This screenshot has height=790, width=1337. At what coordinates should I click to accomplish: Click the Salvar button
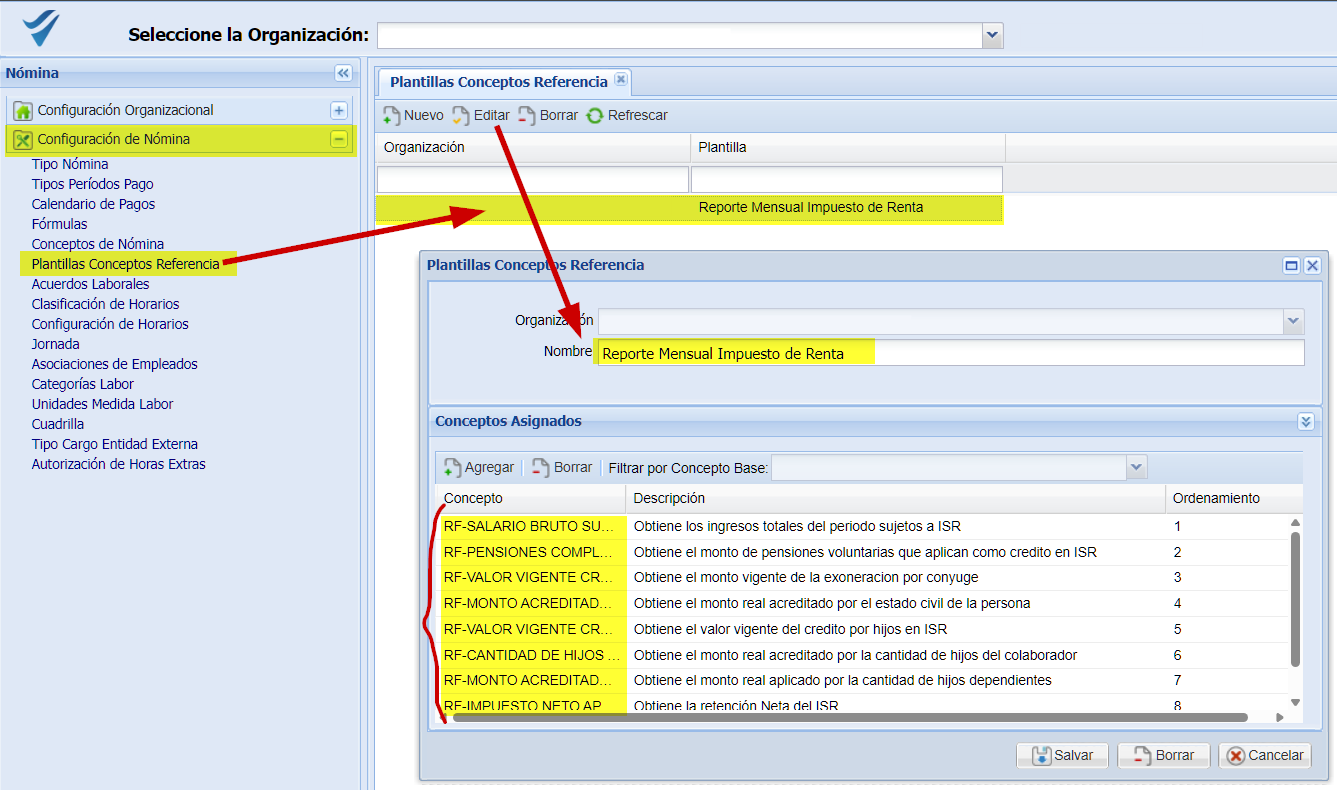coord(1062,755)
